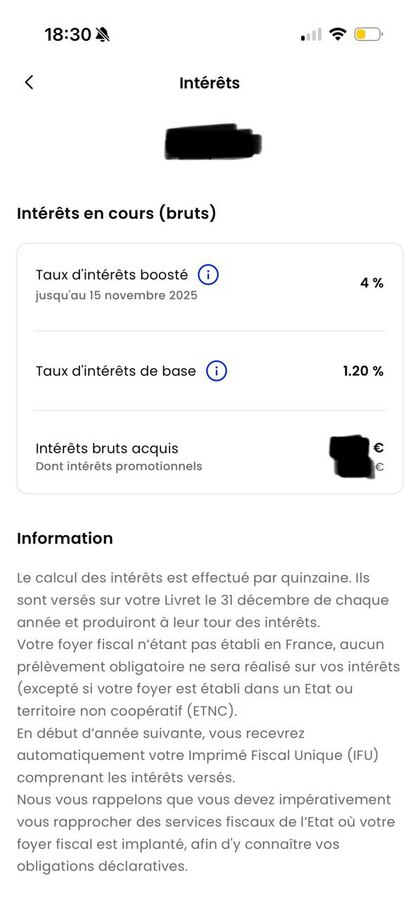Tap the silent bell icon in status bar
This screenshot has height=901, width=420.
click(103, 35)
